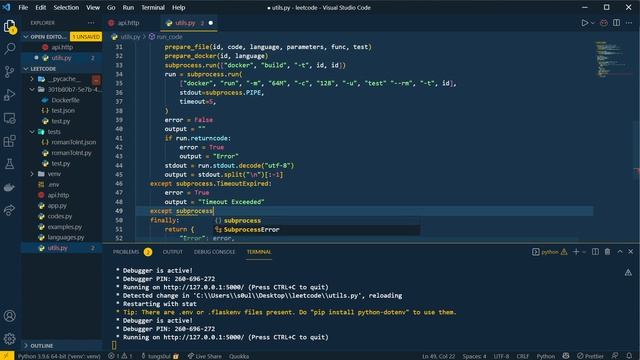This screenshot has width=640, height=360.
Task: Click Live Share in status bar
Action: tap(204, 356)
